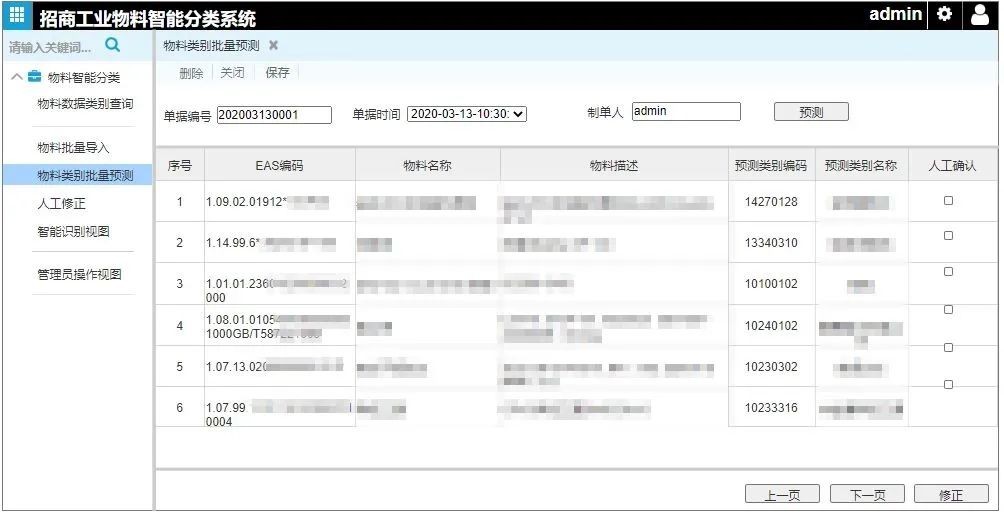Click 保存 in the toolbar
Viewport: 1004px width, 512px height.
277,73
